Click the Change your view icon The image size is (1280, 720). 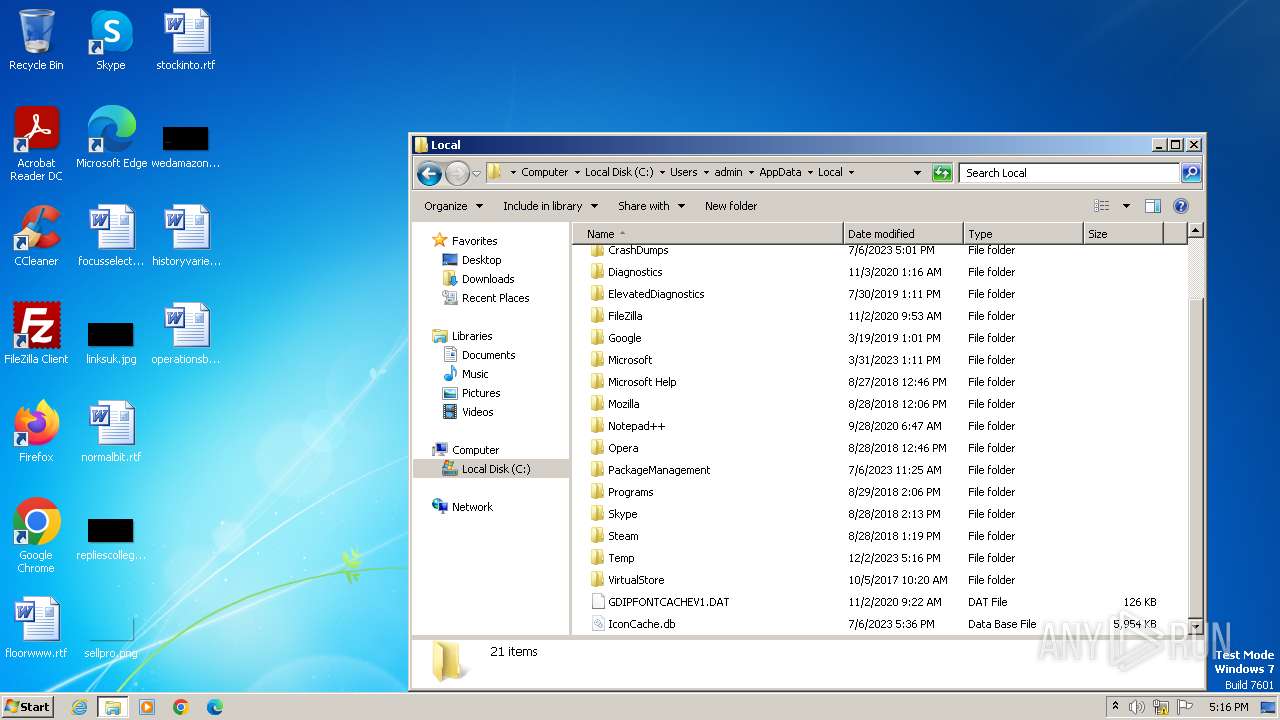(1102, 206)
